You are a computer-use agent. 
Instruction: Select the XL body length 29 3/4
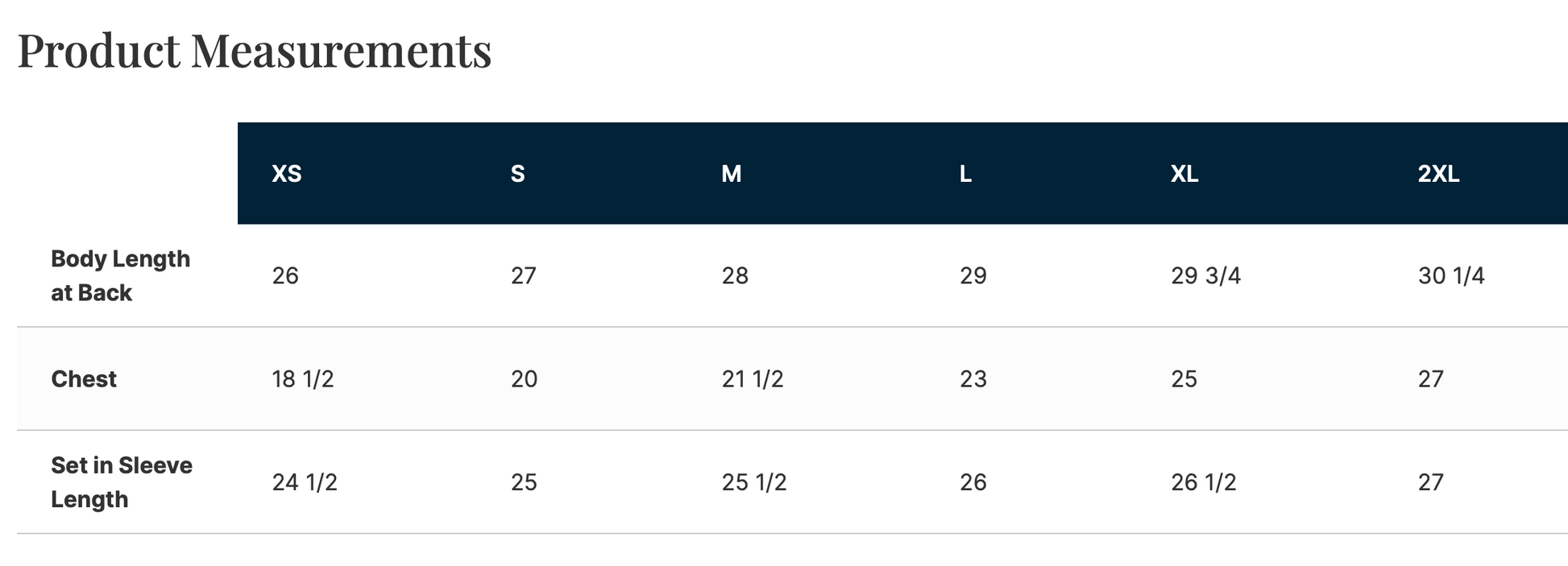(x=1205, y=276)
